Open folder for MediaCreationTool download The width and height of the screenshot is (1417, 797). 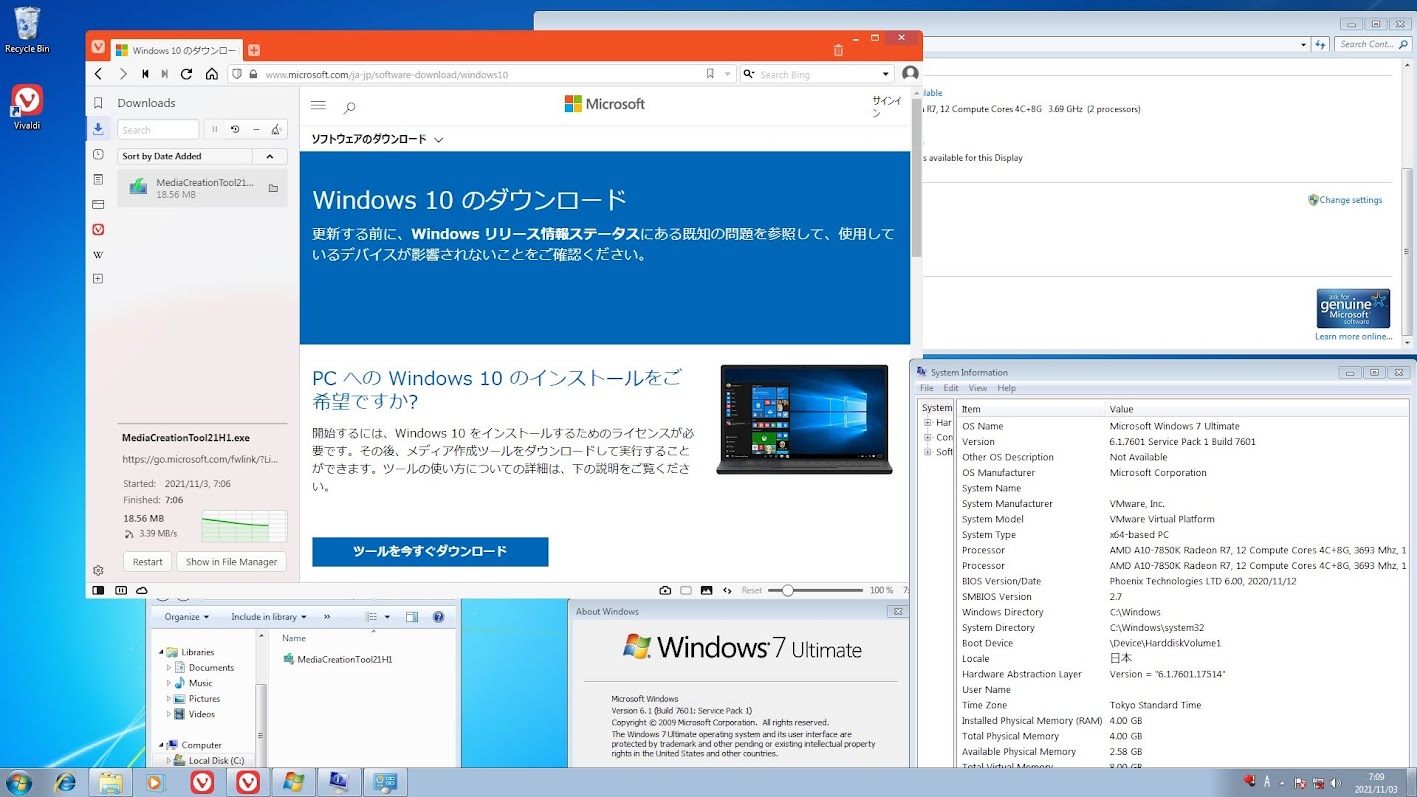(273, 188)
